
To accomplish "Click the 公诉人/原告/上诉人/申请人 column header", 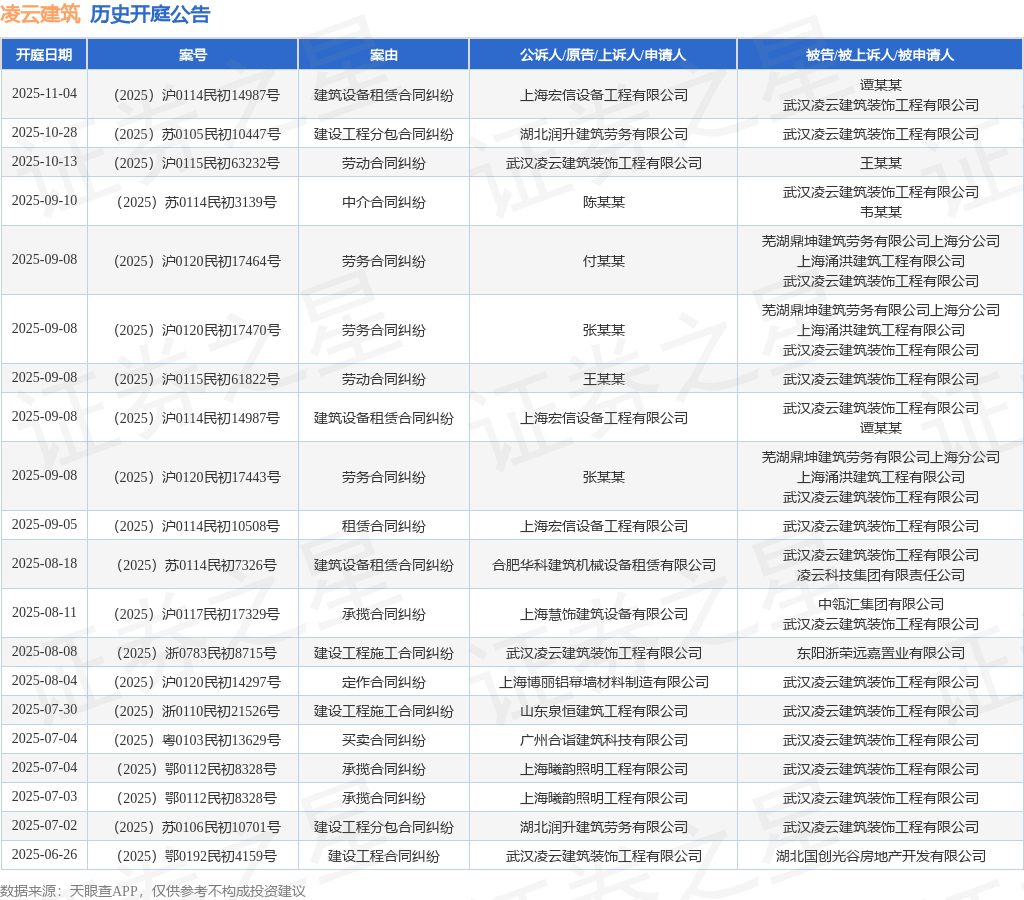I will [603, 55].
